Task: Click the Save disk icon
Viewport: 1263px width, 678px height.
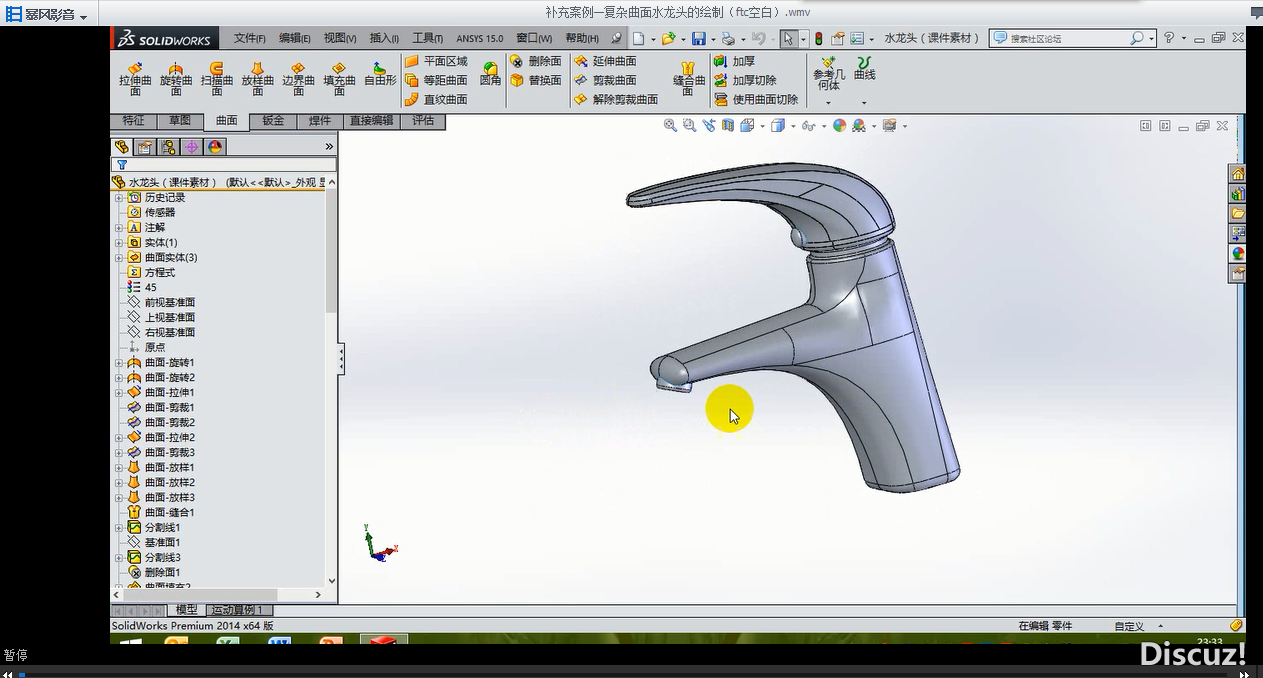Action: coord(698,39)
